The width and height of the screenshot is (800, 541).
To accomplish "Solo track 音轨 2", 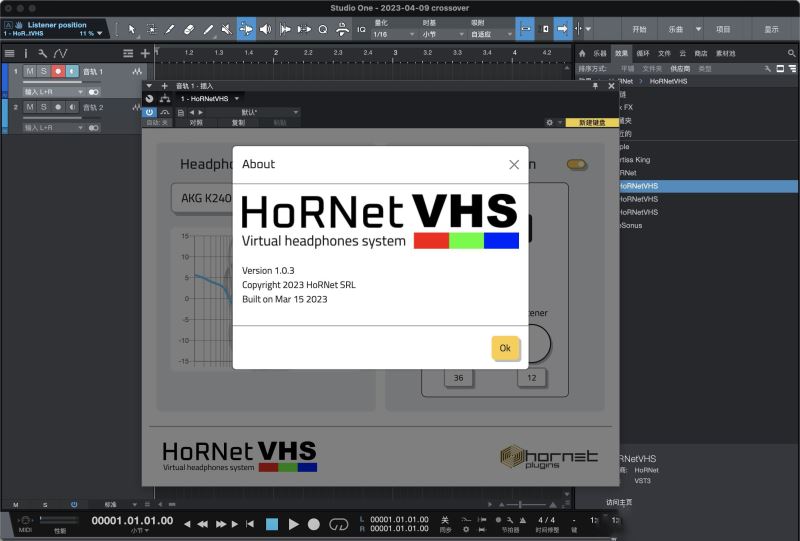I will 44,107.
